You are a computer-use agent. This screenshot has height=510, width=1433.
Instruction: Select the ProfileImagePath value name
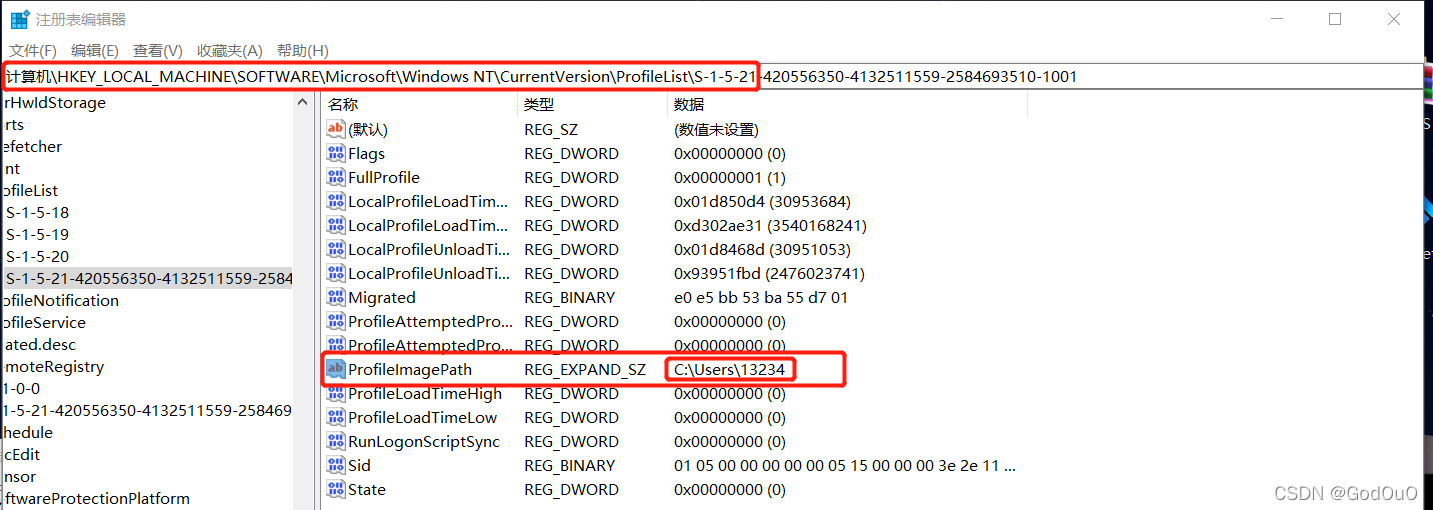coord(410,369)
